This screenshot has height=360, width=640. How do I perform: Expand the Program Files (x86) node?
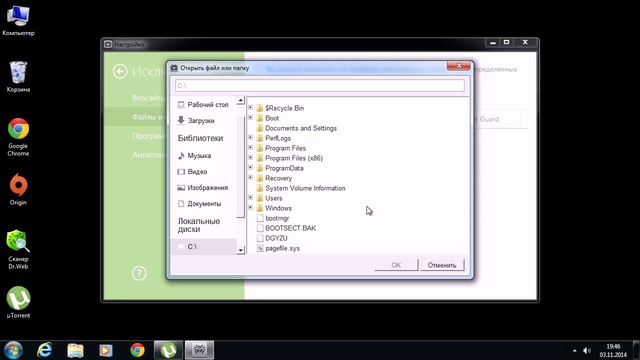[x=250, y=158]
